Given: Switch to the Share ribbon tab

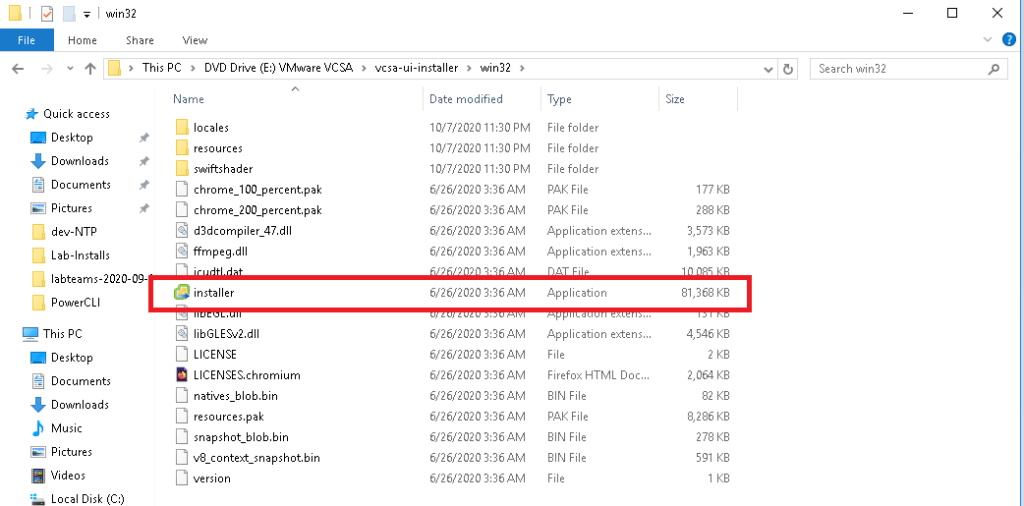Looking at the screenshot, I should [139, 40].
